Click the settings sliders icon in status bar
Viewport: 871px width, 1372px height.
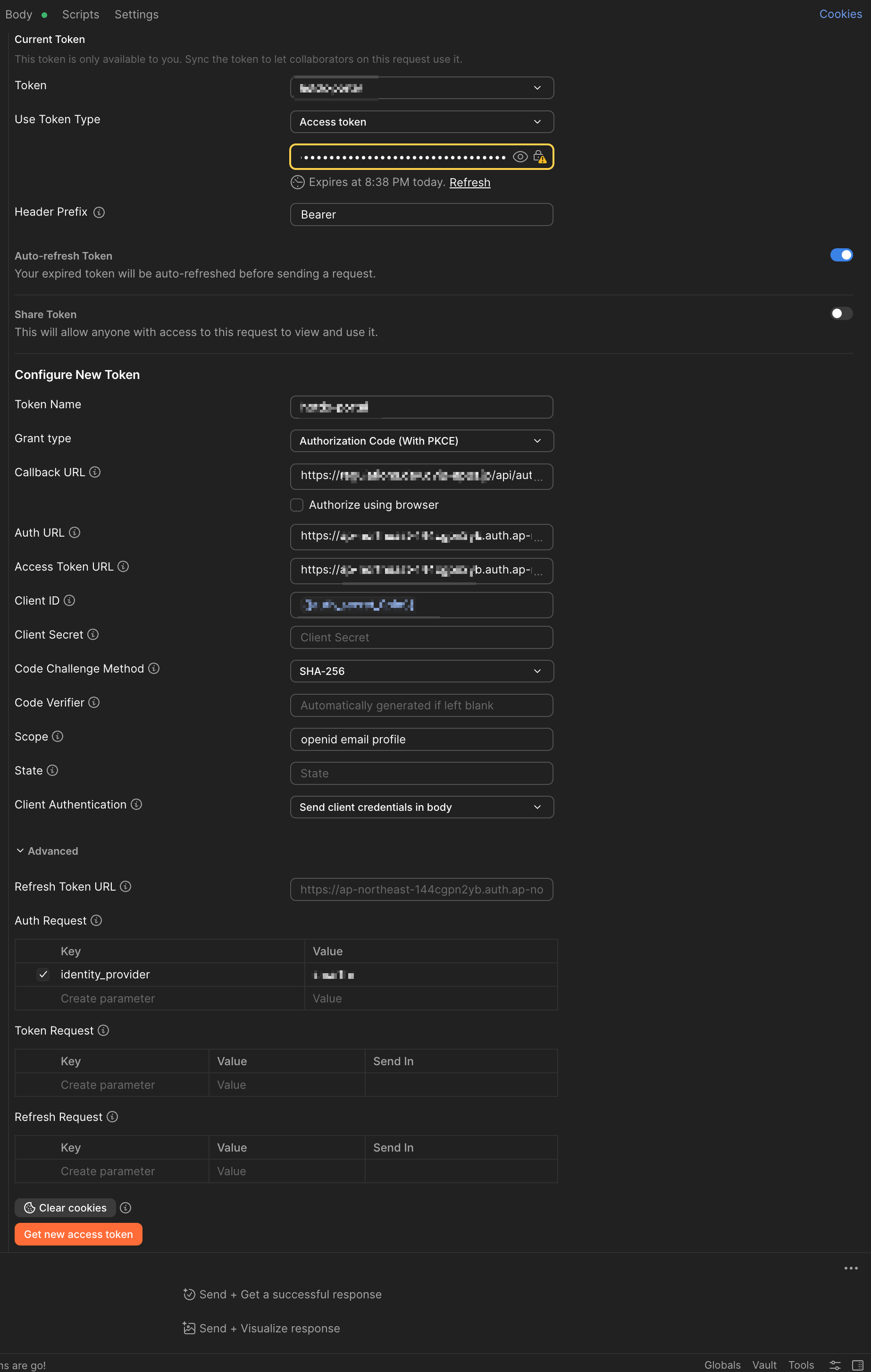(x=835, y=1364)
